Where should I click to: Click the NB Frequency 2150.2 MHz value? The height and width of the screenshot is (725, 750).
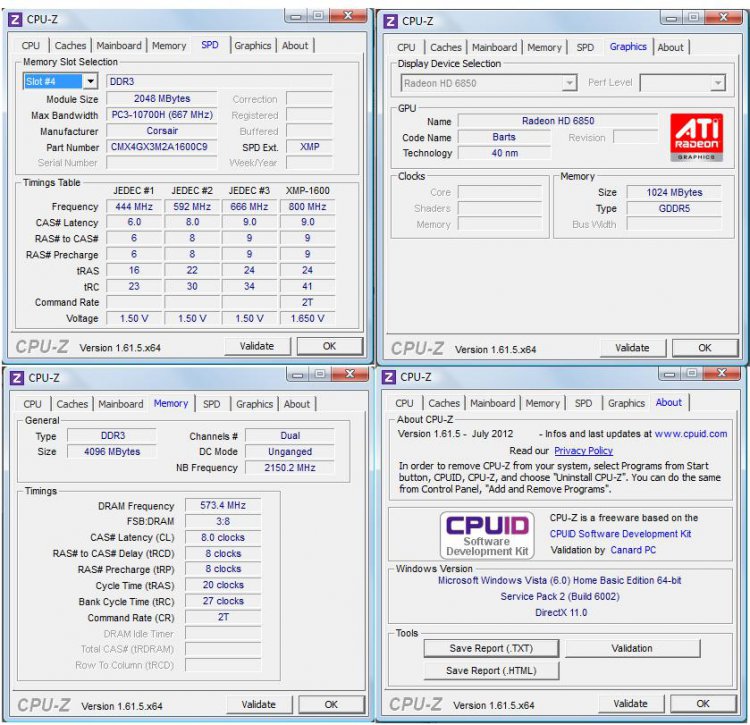pos(290,467)
